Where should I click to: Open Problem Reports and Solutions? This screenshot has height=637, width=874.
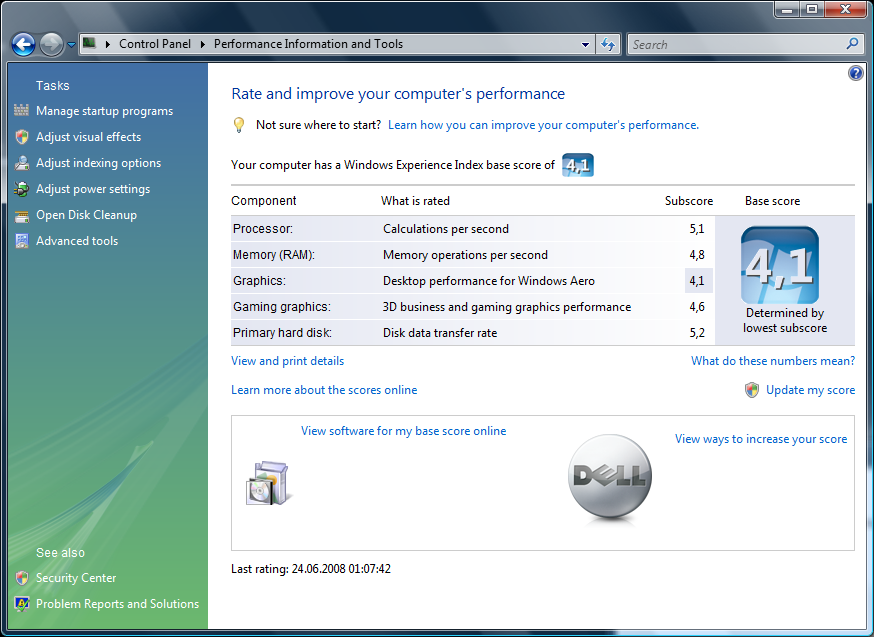(118, 604)
